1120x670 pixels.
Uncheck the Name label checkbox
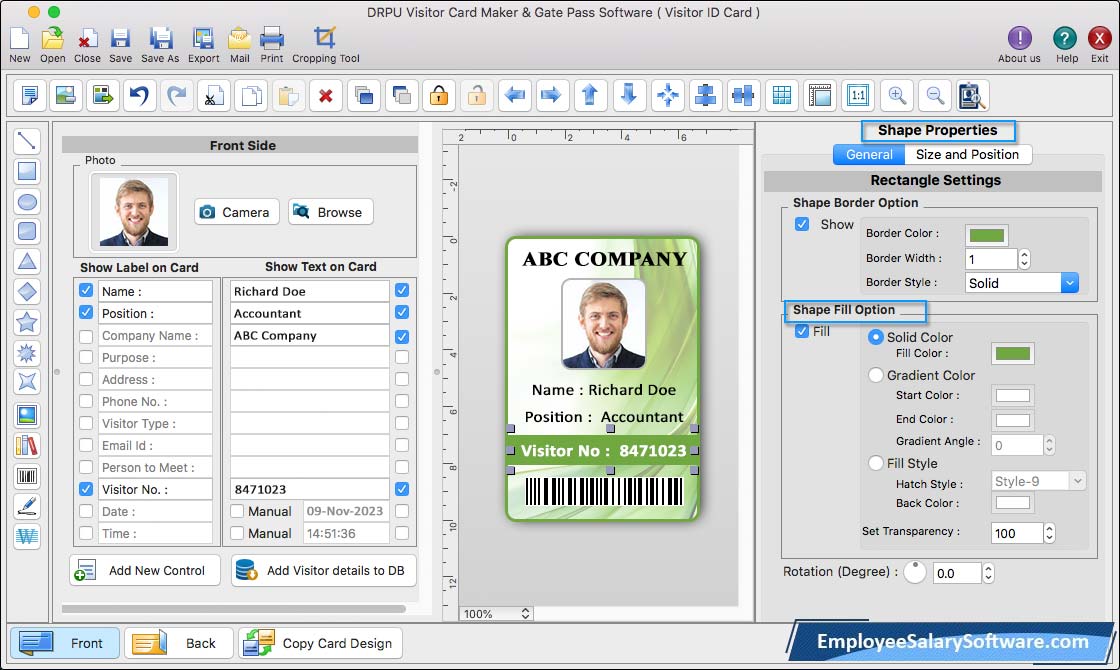click(x=86, y=291)
